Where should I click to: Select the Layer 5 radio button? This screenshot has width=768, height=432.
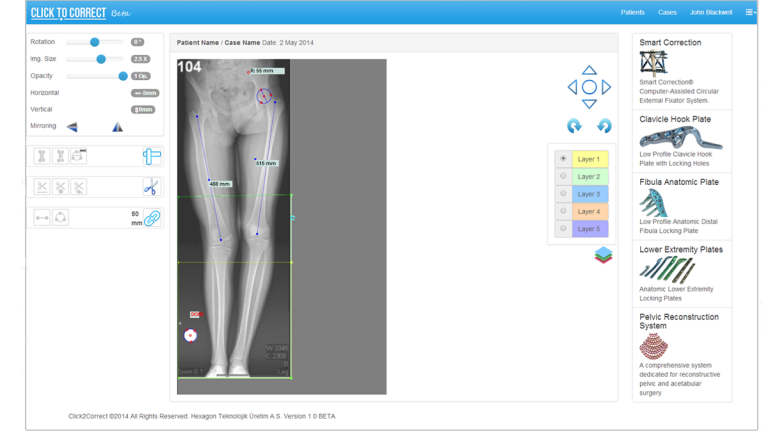(563, 229)
